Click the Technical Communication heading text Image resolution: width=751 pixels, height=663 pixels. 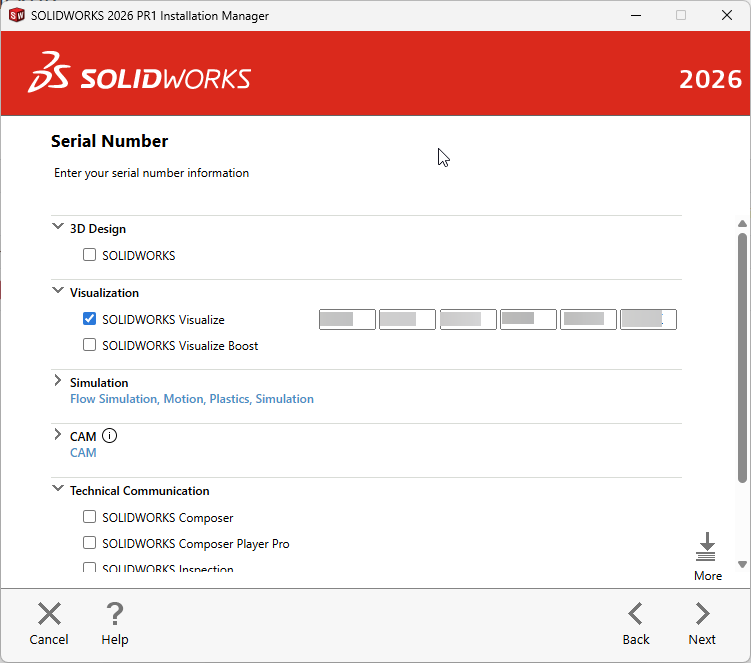[139, 491]
